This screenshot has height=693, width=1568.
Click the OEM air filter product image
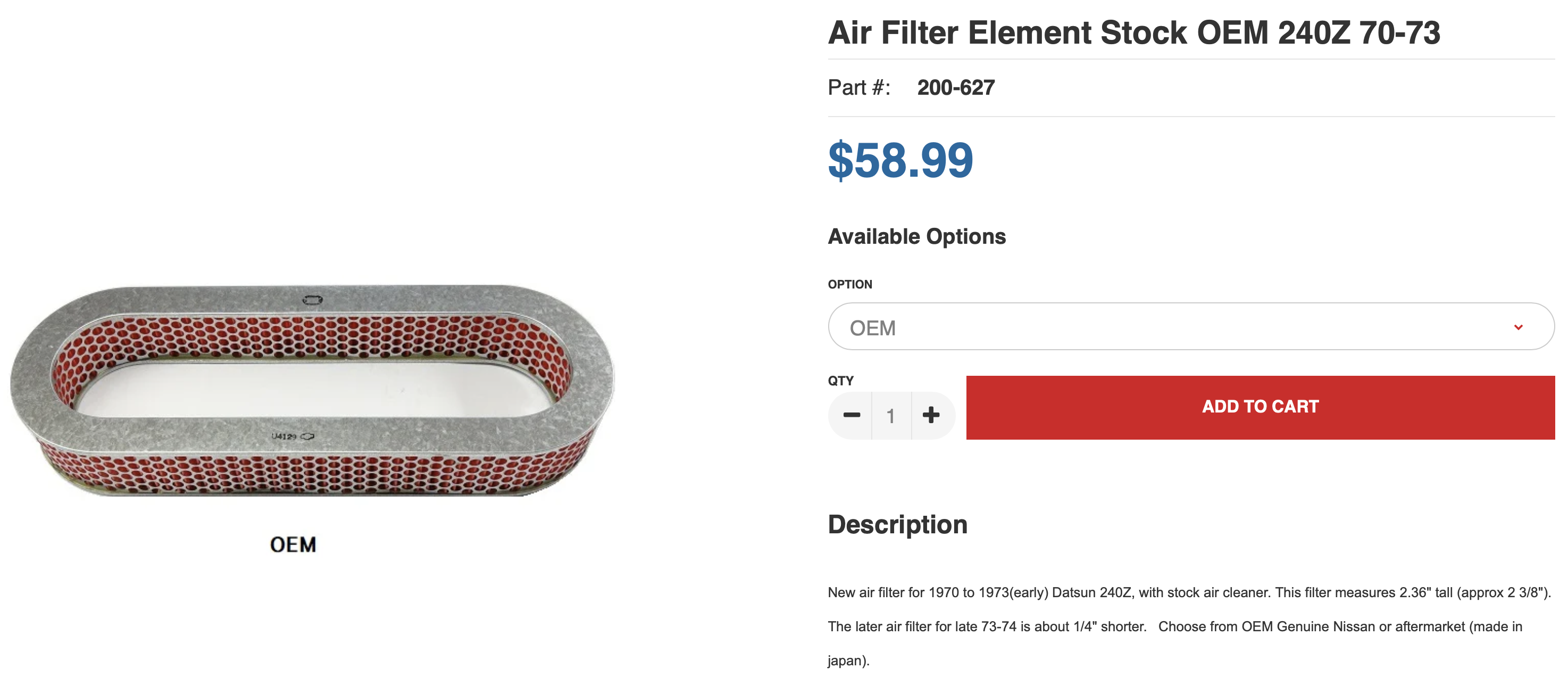313,390
